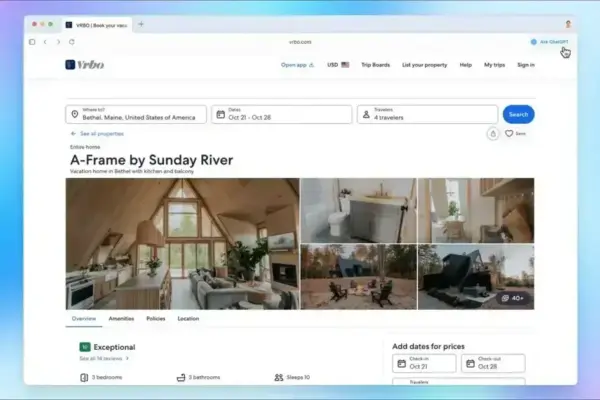
Task: Click Ask ChatGPT button
Action: pos(549,42)
